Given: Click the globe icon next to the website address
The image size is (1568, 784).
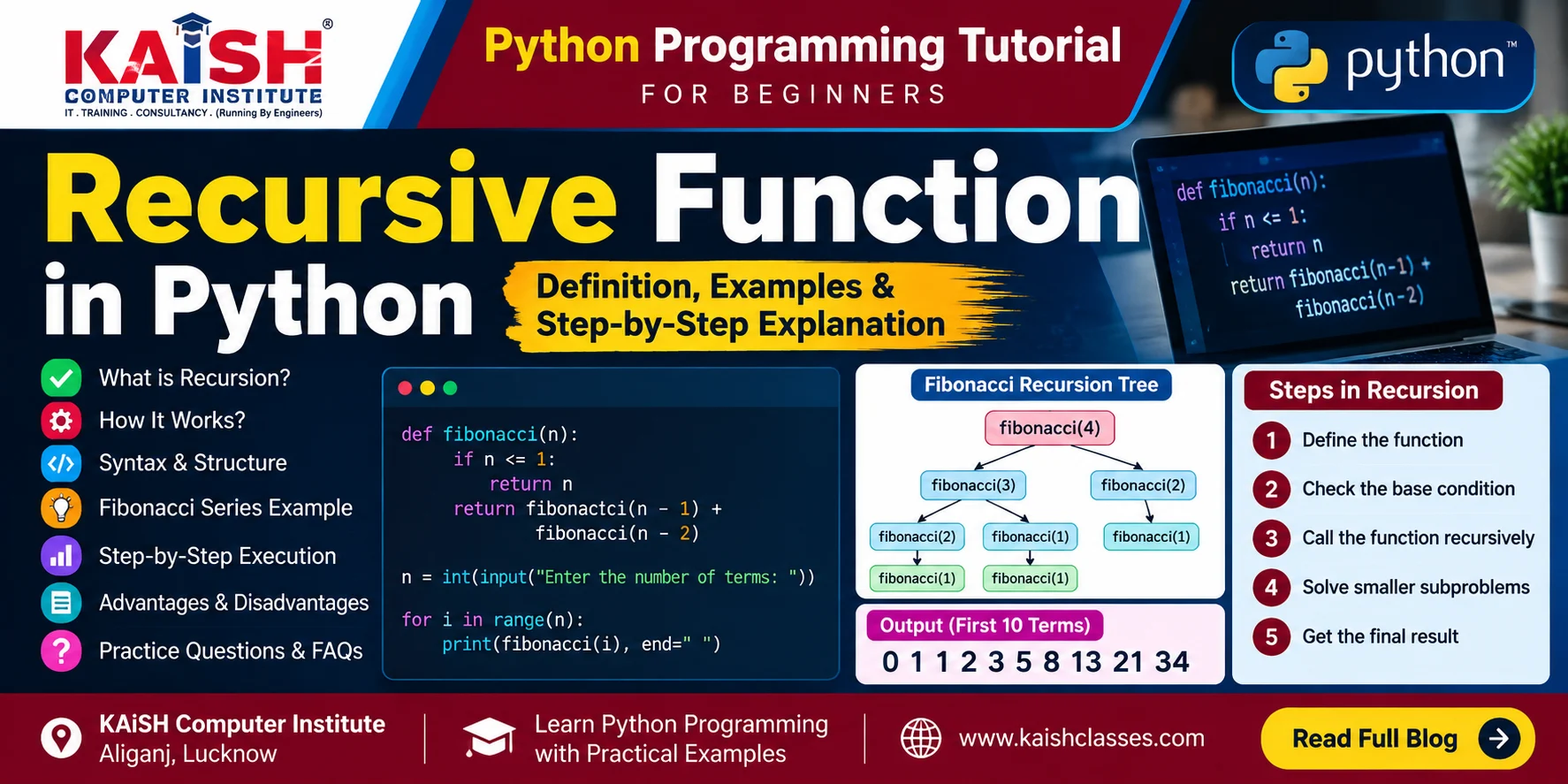Looking at the screenshot, I should 920,738.
